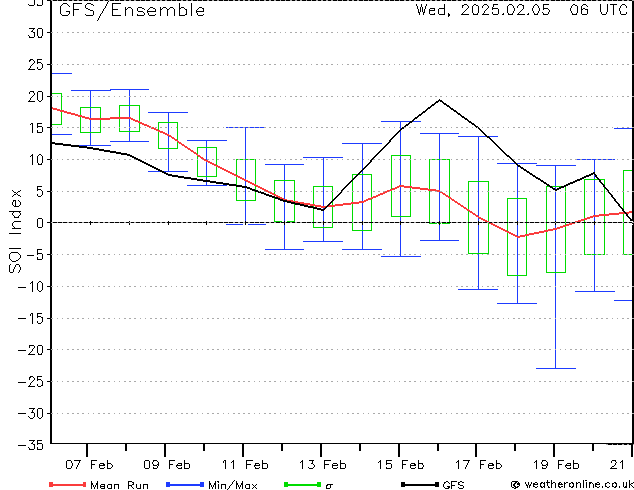Click the 19 Feb axis label

click(556, 465)
